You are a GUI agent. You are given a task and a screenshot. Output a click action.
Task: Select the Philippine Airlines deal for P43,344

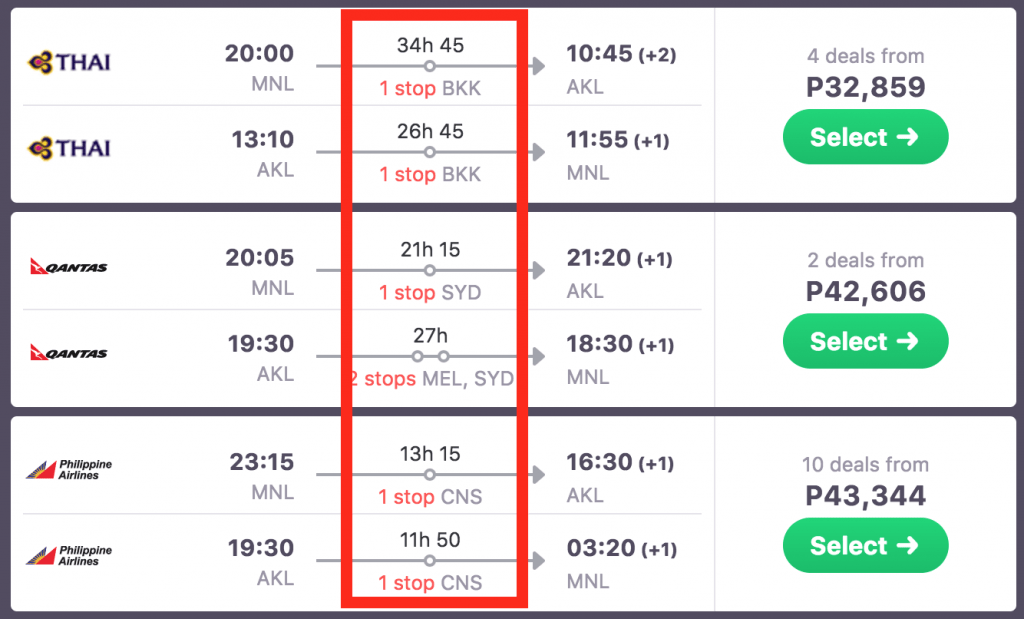coord(865,546)
